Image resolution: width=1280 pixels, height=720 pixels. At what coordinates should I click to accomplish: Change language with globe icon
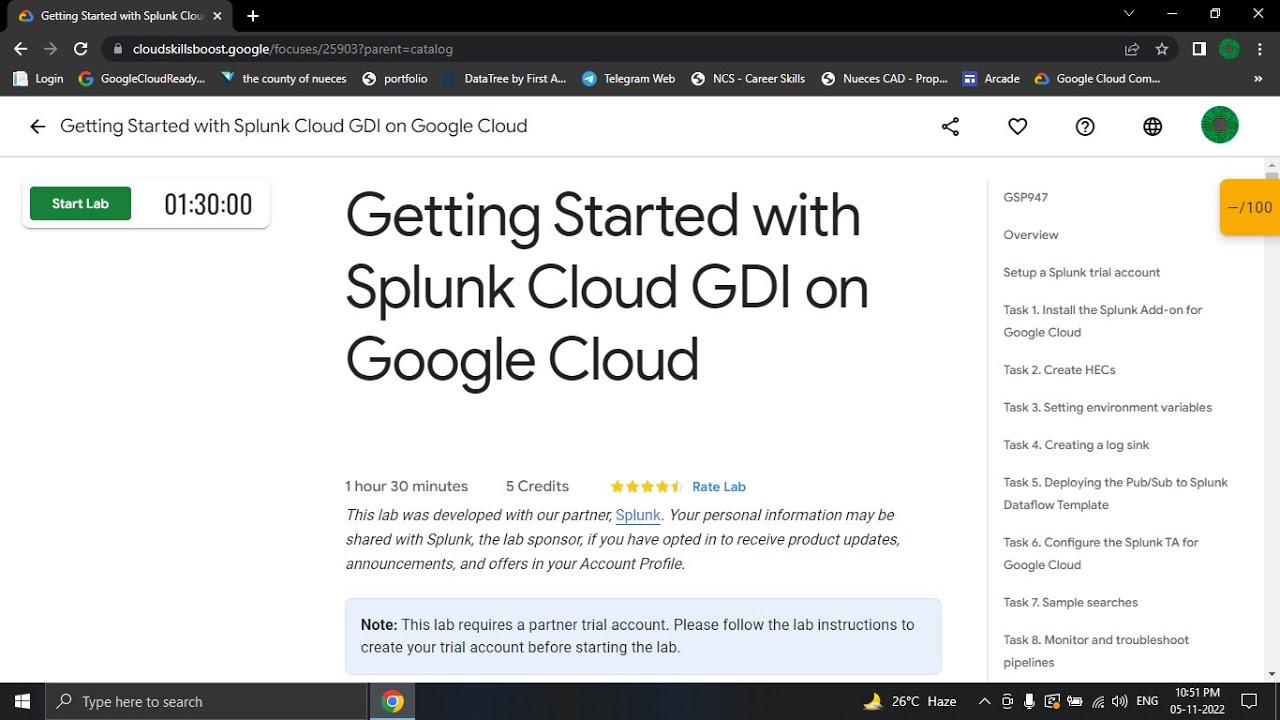click(x=1153, y=126)
